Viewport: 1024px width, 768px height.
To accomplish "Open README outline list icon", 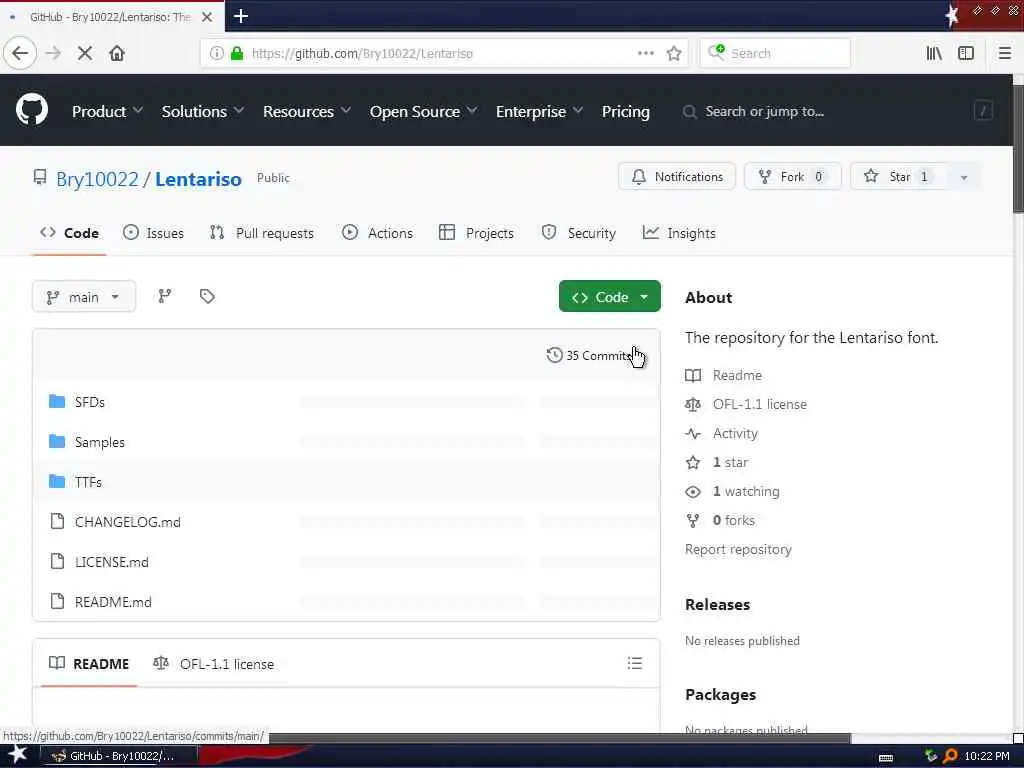I will tap(634, 664).
